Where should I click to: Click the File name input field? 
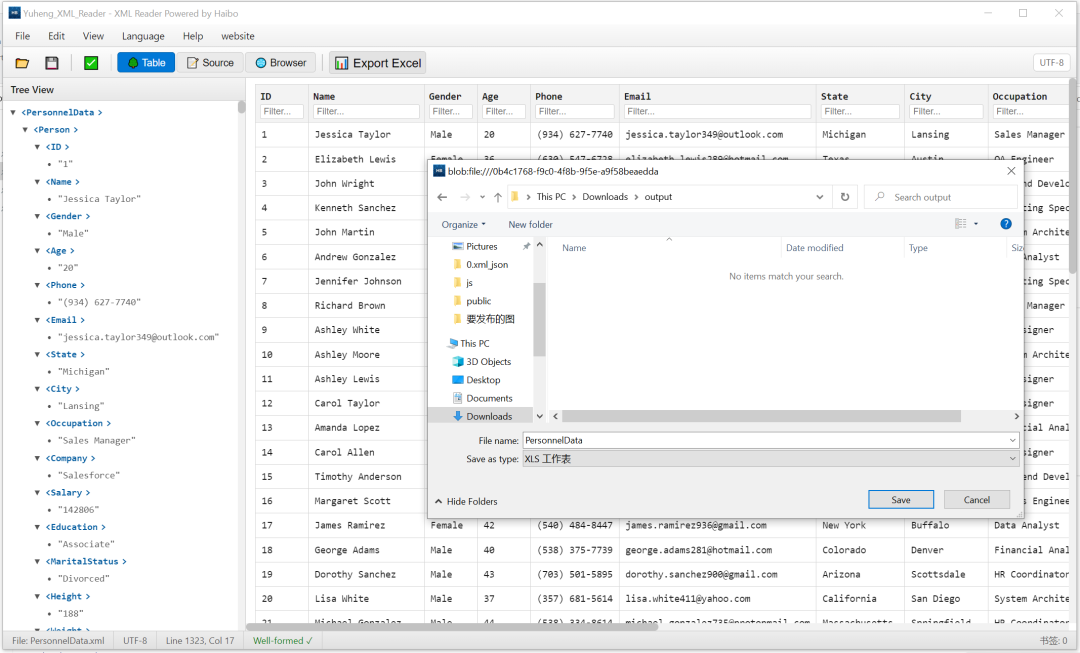[x=765, y=440]
